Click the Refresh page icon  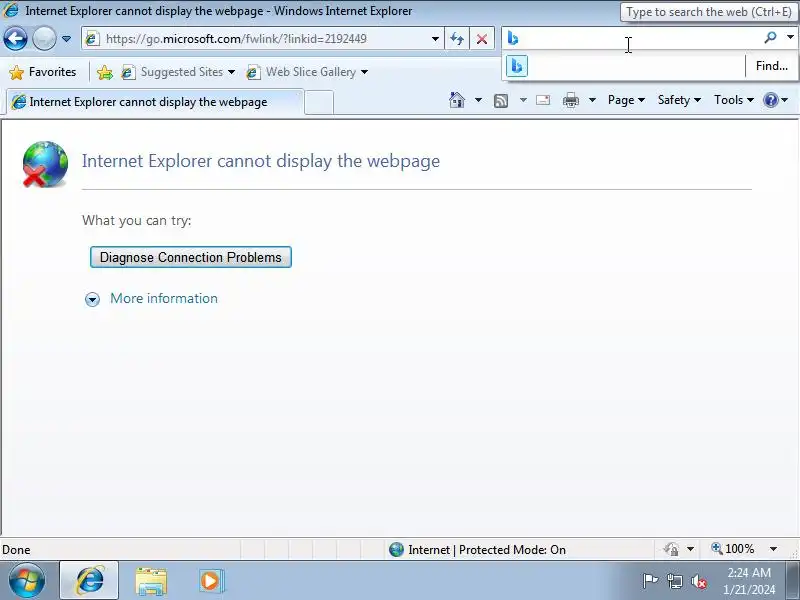pos(457,39)
